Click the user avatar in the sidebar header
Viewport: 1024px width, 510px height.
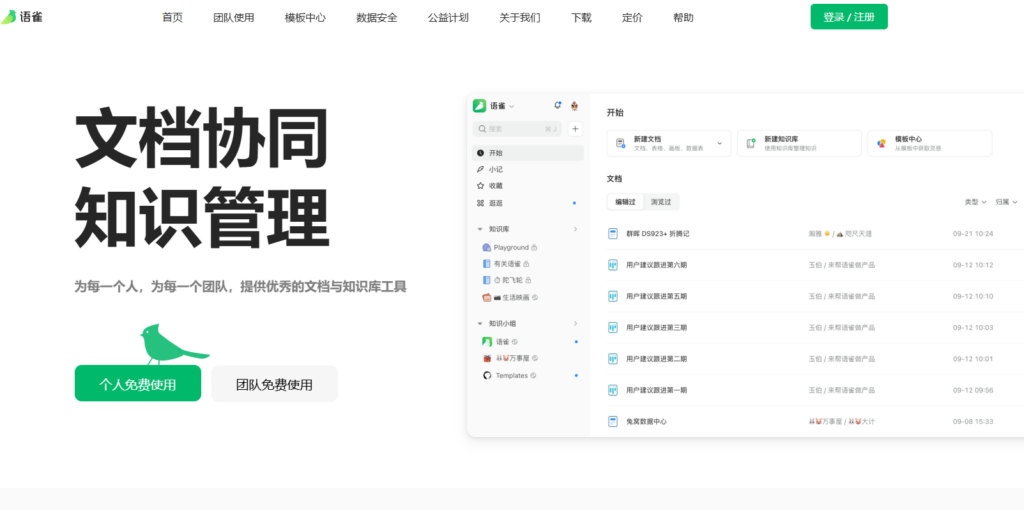[x=575, y=106]
